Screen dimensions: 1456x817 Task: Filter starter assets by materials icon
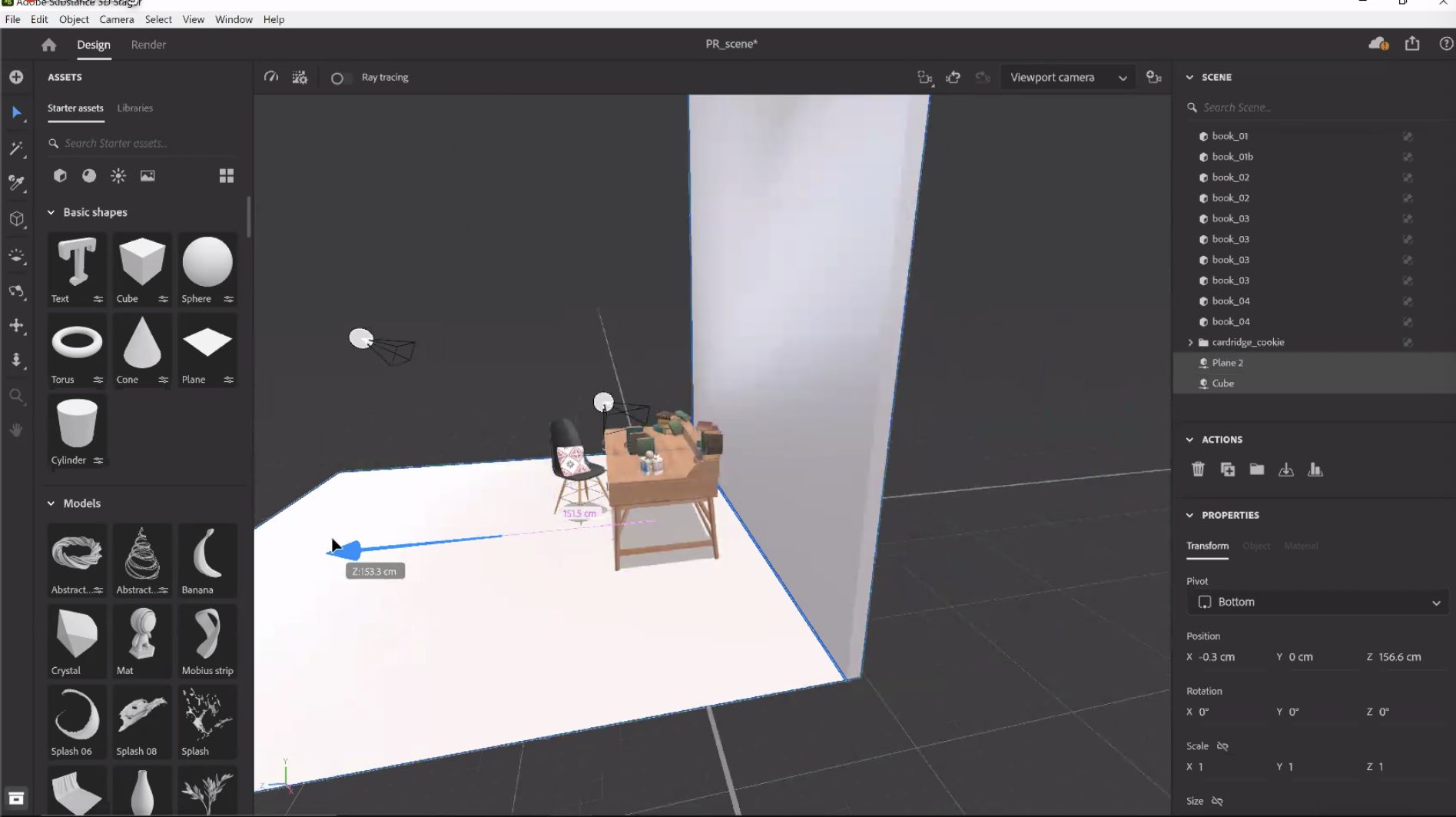(89, 176)
